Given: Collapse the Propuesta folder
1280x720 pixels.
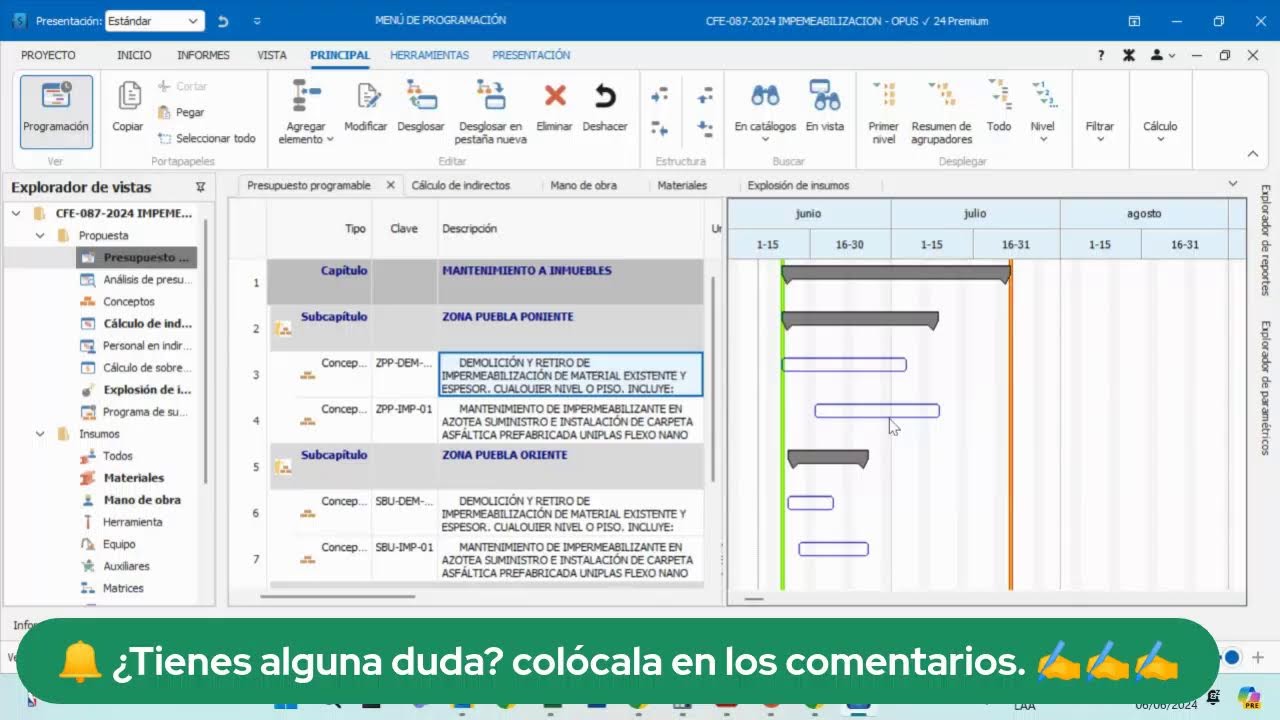Looking at the screenshot, I should pos(40,236).
